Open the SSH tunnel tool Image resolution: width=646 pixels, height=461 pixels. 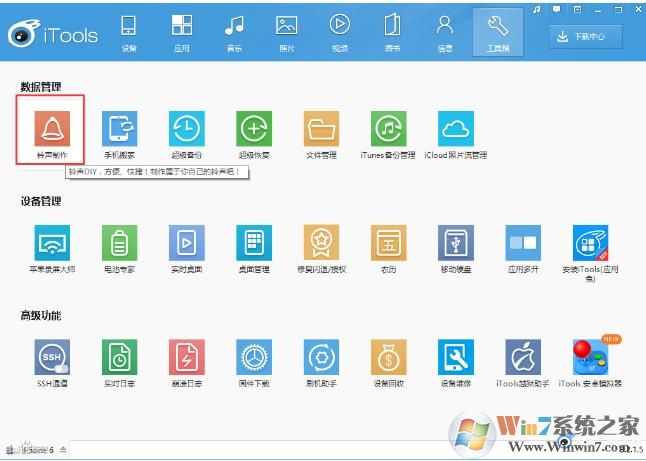pyautogui.click(x=52, y=357)
